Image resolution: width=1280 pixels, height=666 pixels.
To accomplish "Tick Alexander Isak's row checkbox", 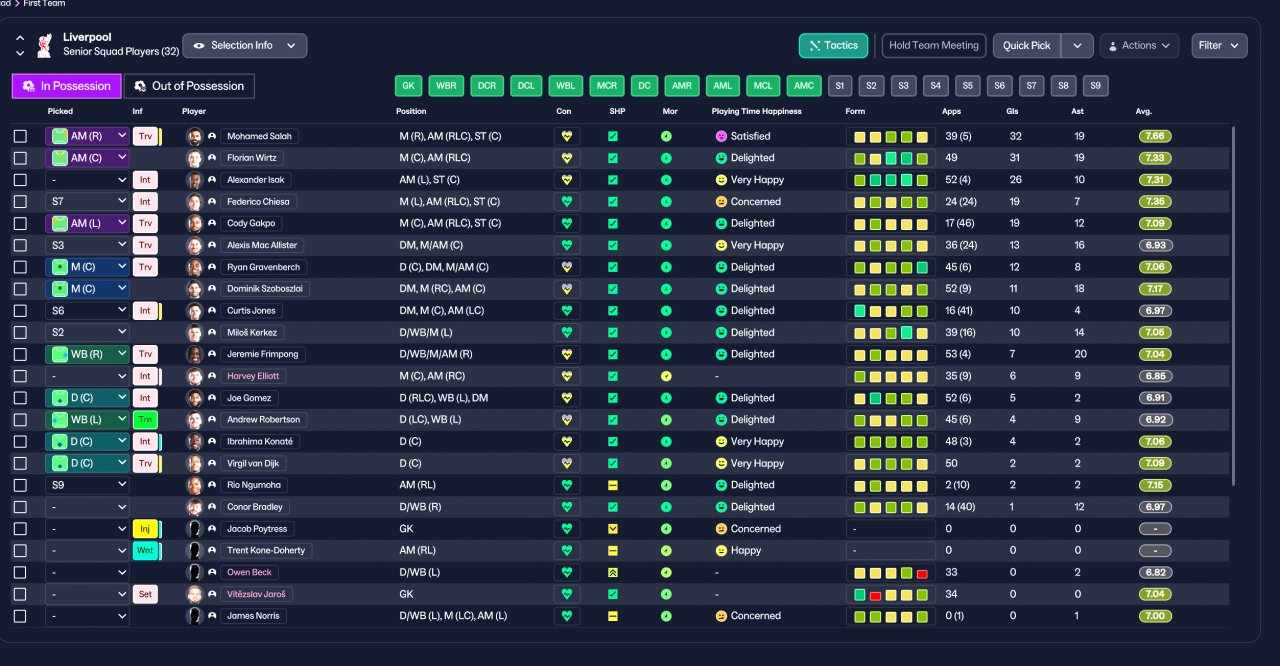I will click(20, 180).
